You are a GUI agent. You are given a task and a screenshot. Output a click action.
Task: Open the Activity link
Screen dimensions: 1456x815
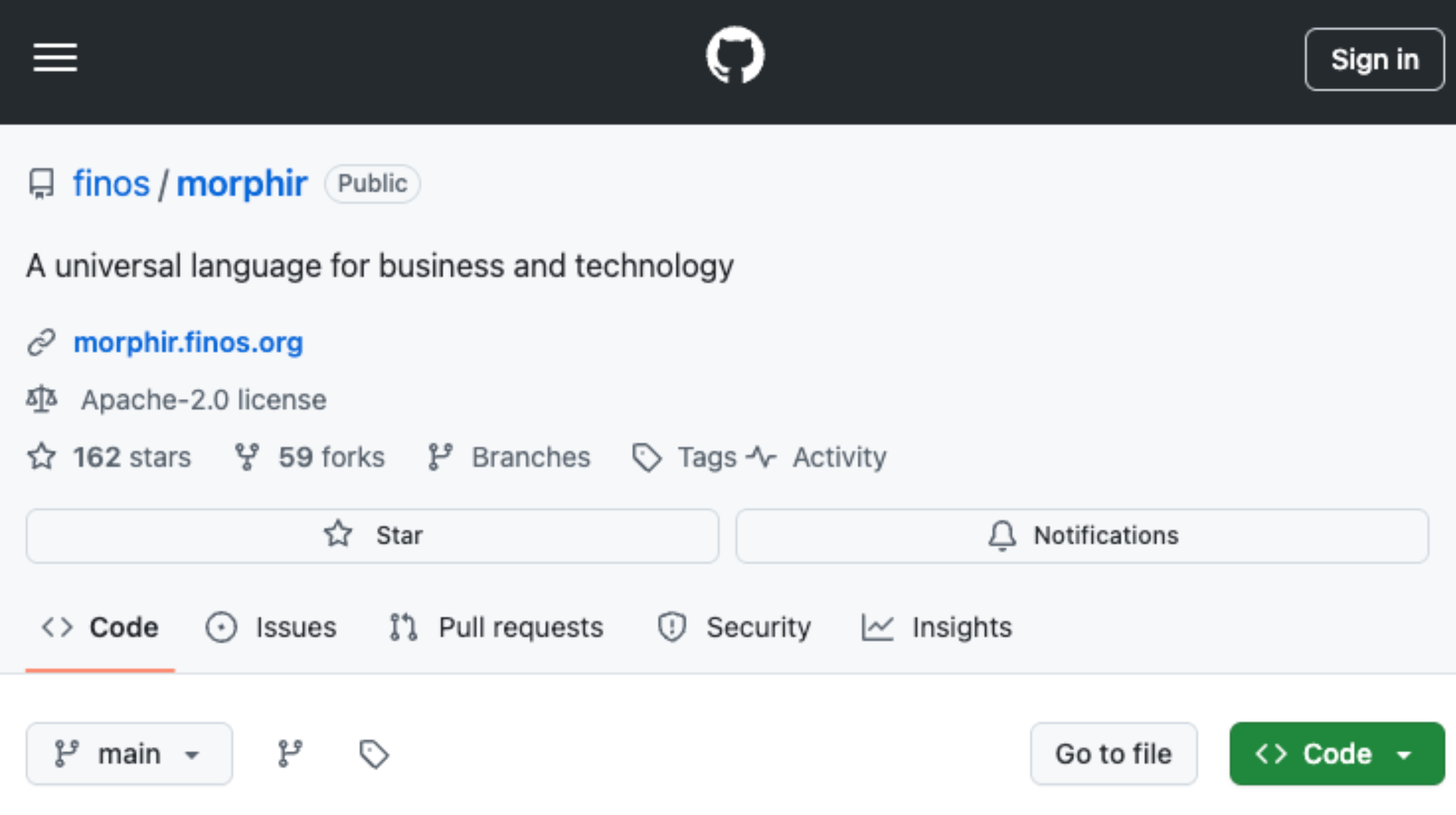(x=840, y=457)
